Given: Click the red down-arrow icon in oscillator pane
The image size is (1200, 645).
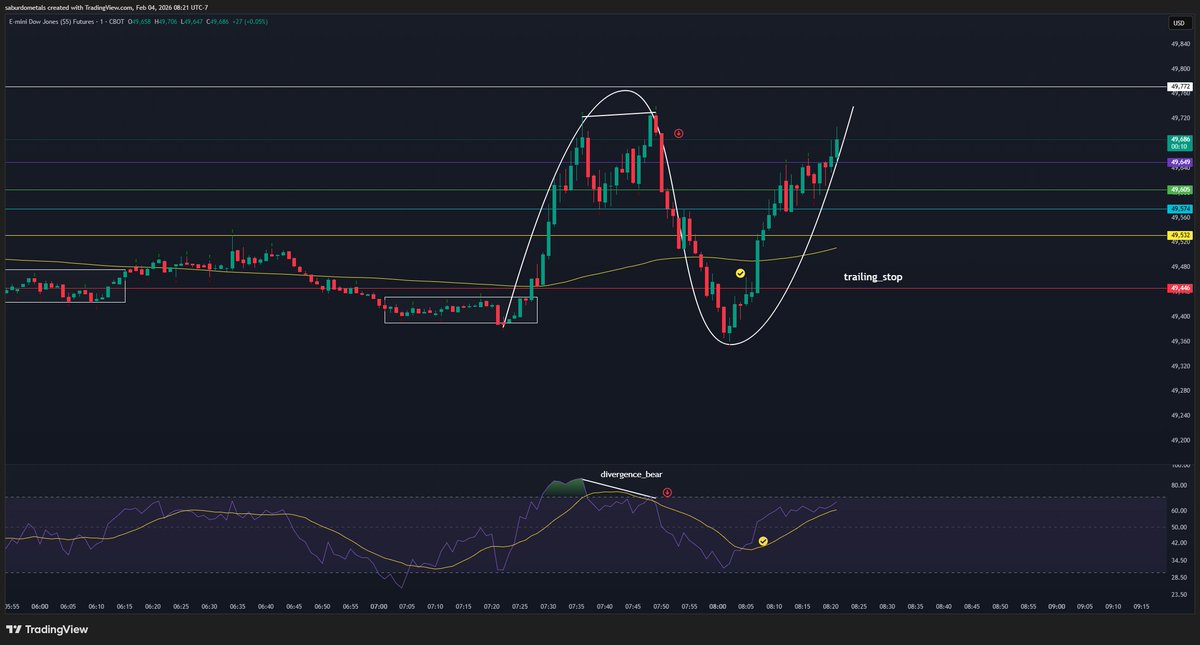Looking at the screenshot, I should click(667, 493).
